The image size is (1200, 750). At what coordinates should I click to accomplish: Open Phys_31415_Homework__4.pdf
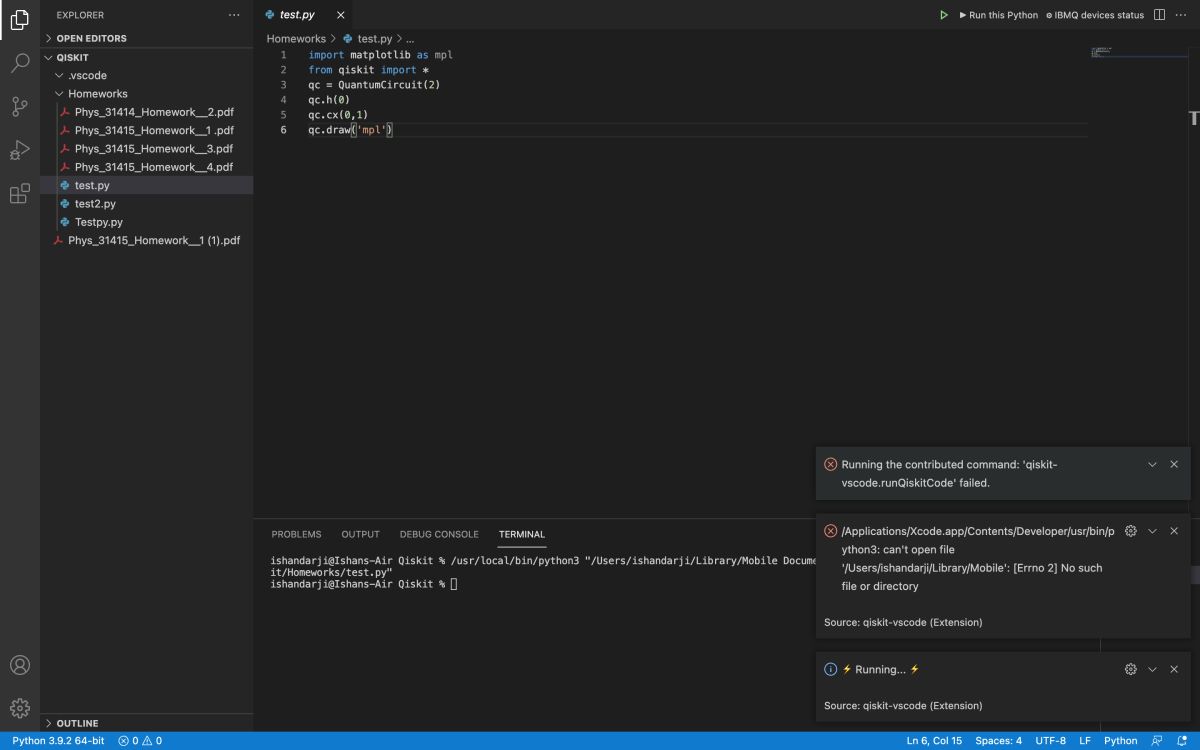(146, 167)
